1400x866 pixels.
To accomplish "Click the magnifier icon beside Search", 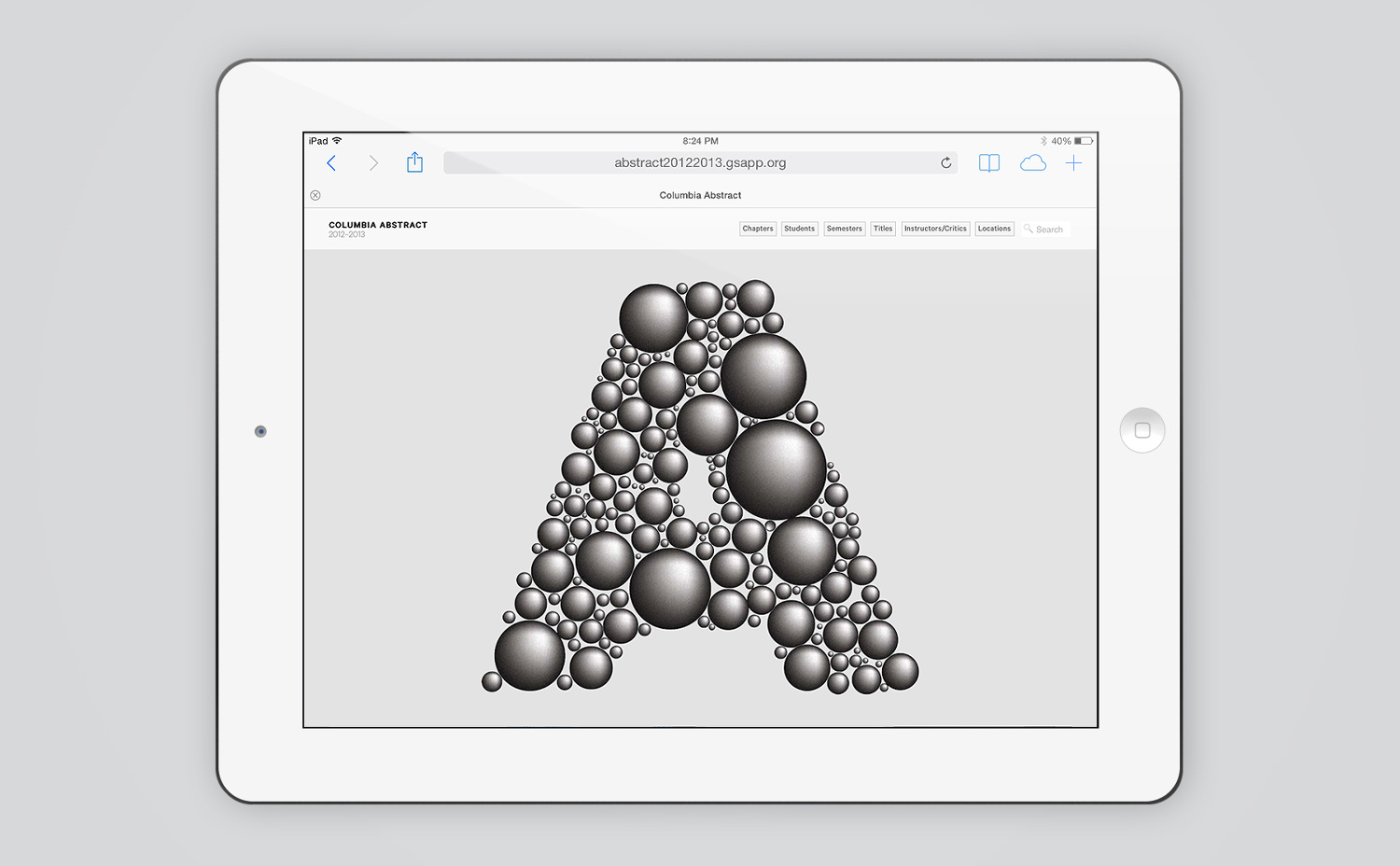I will tap(1028, 229).
